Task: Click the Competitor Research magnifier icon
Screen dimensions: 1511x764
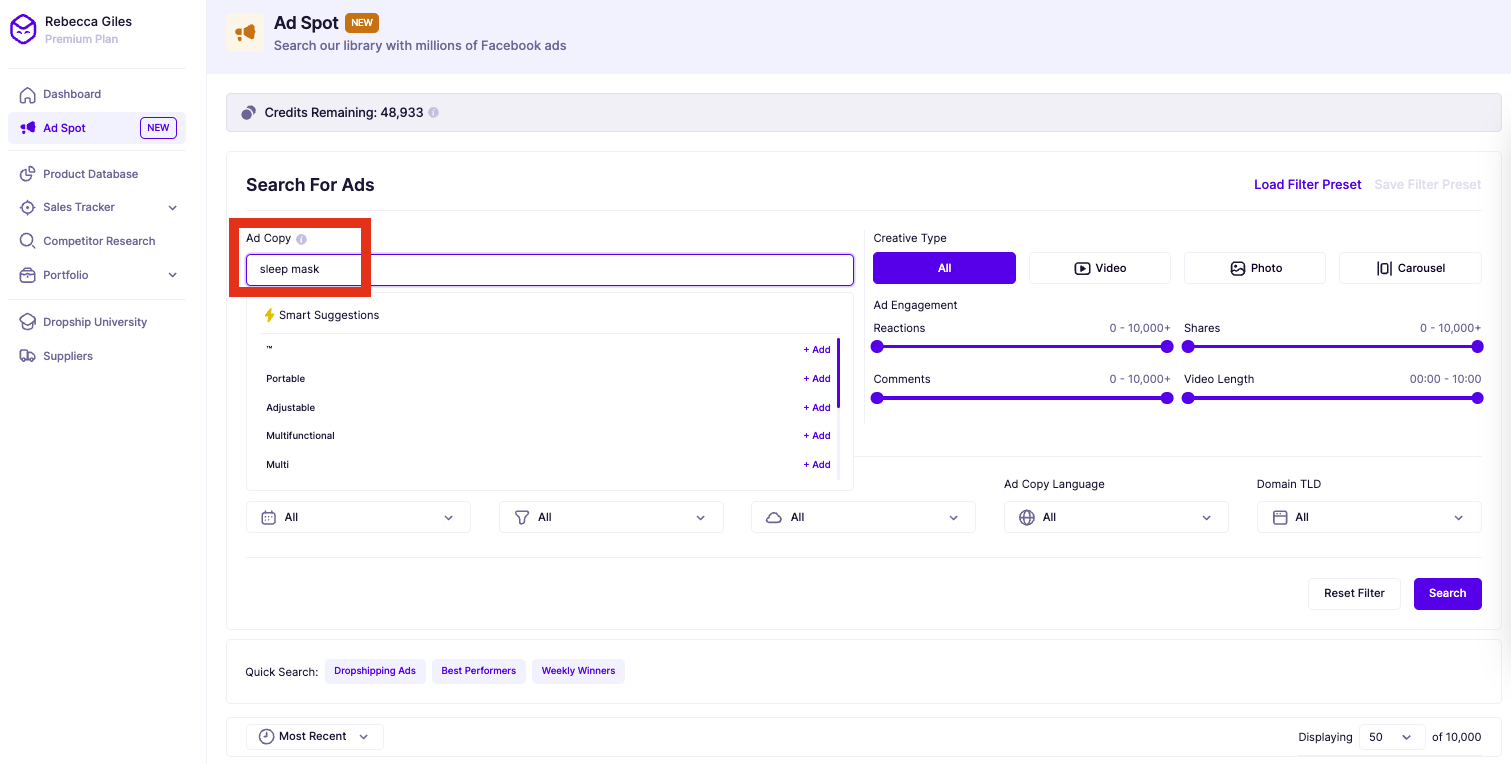Action: tap(29, 241)
